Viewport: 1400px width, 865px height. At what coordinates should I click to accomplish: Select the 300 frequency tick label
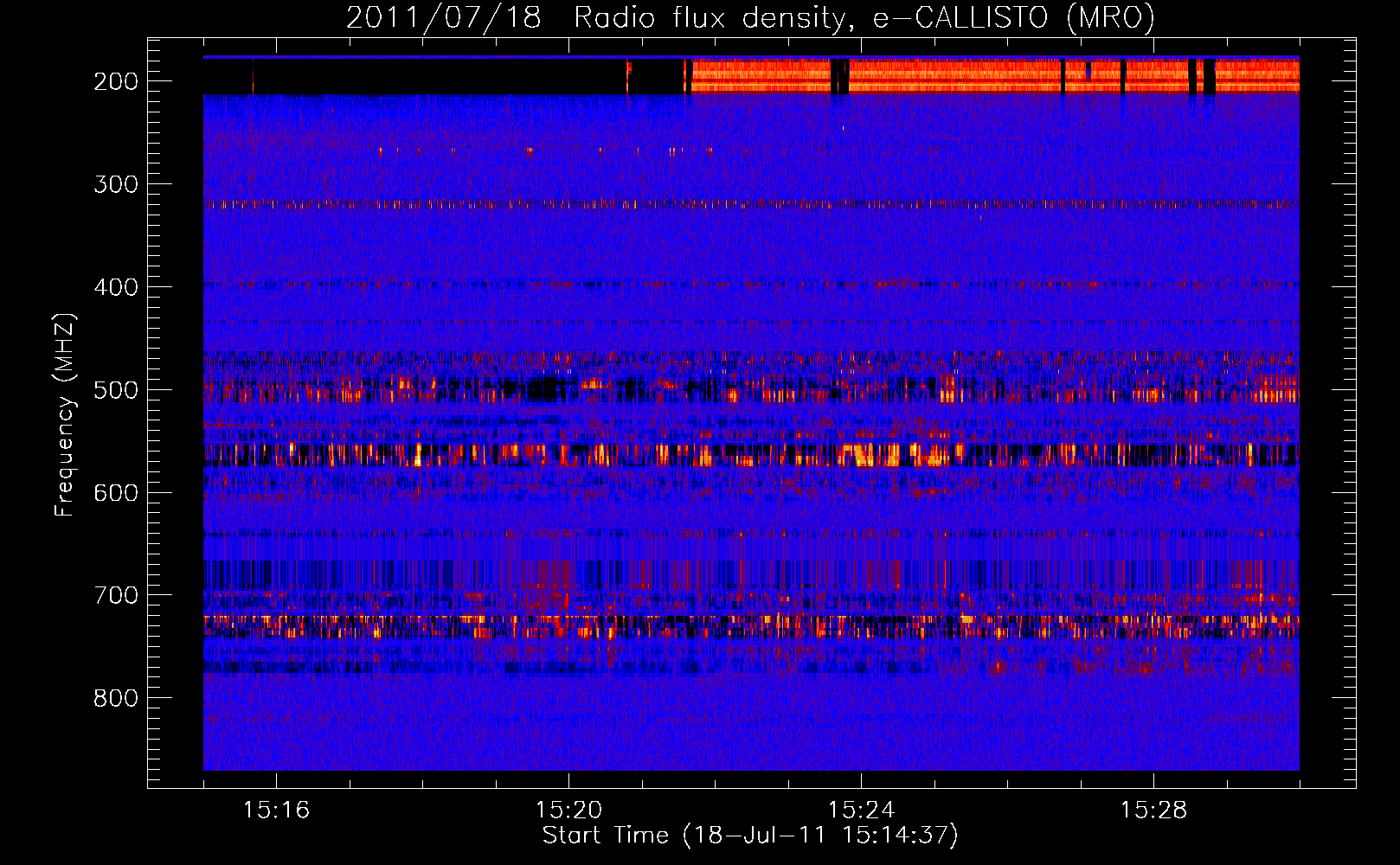click(x=116, y=184)
